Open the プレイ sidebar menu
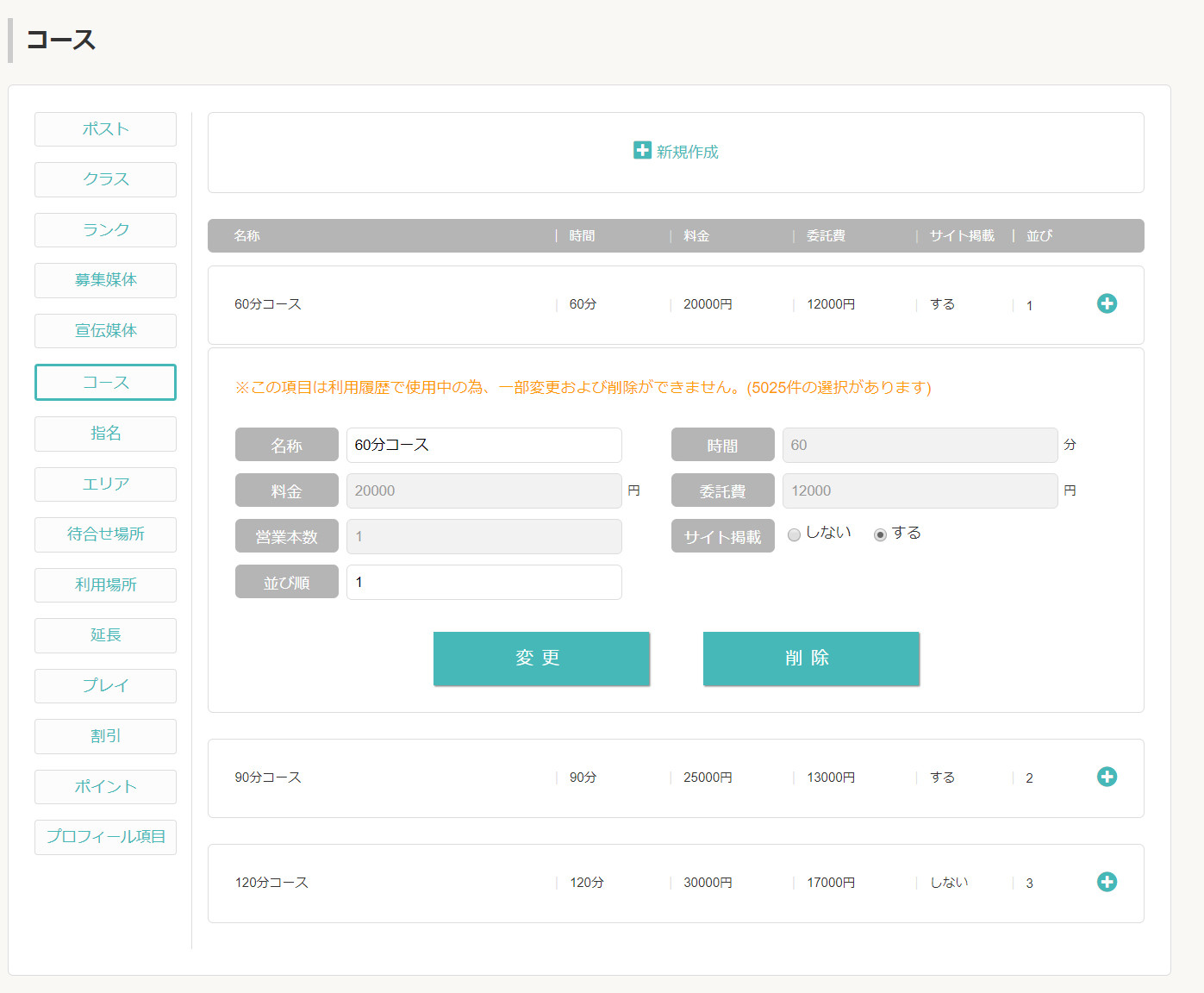Screen dimensions: 1204x993 (x=105, y=686)
